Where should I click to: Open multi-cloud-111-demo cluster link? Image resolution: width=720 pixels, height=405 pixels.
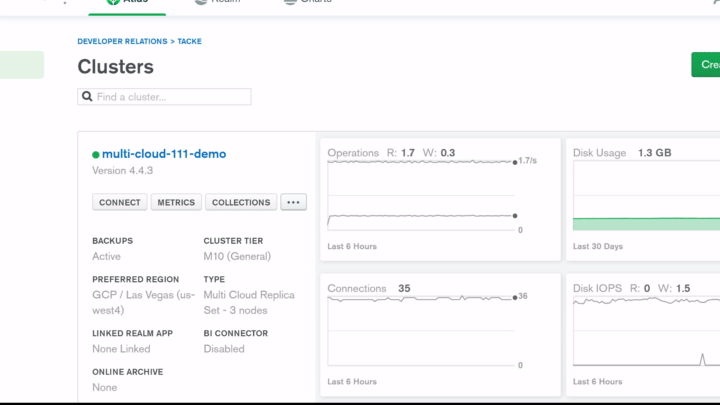tap(164, 154)
